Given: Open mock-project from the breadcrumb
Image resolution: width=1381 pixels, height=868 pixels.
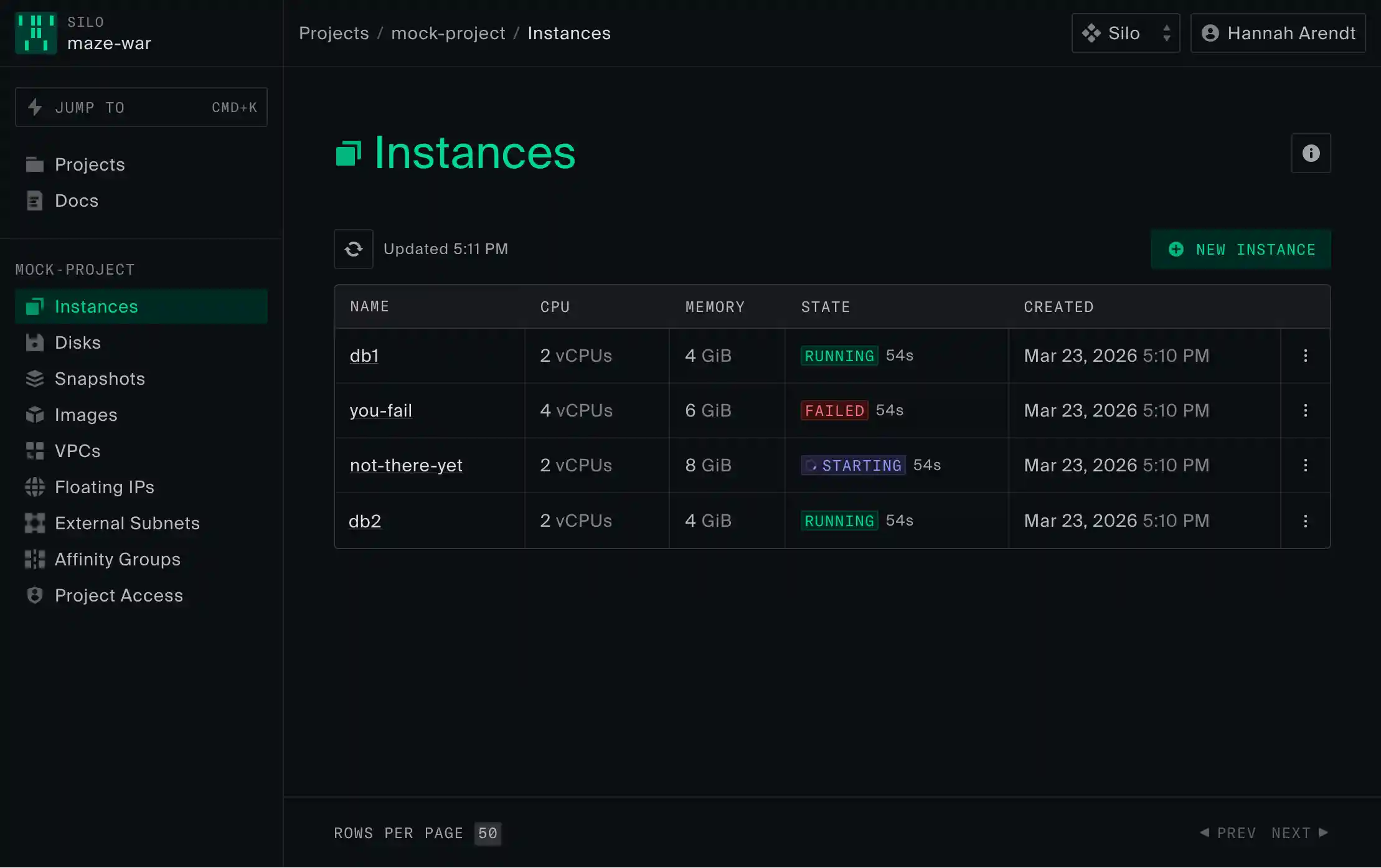Looking at the screenshot, I should [448, 33].
